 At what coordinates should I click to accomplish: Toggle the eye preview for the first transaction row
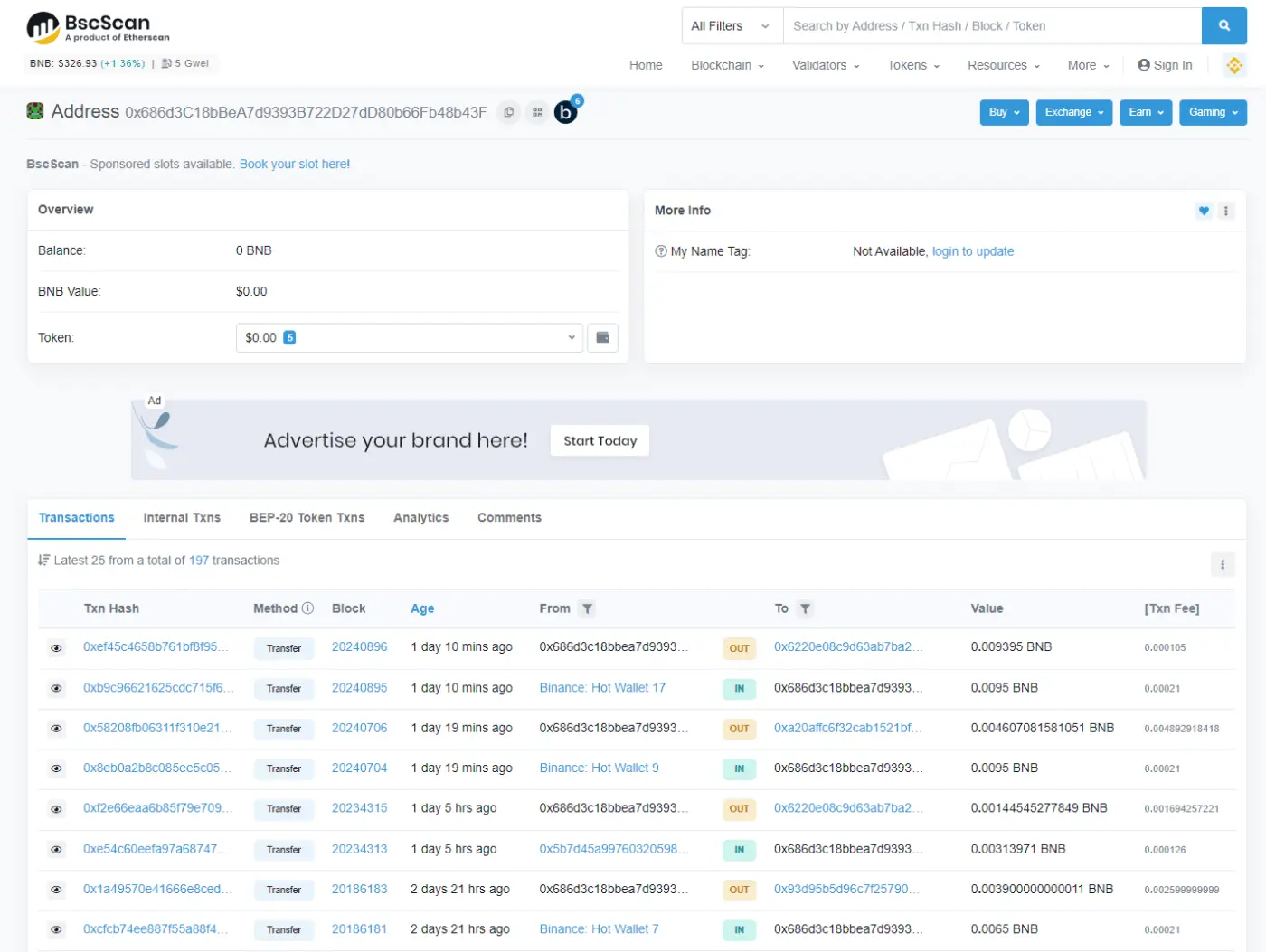pos(56,648)
